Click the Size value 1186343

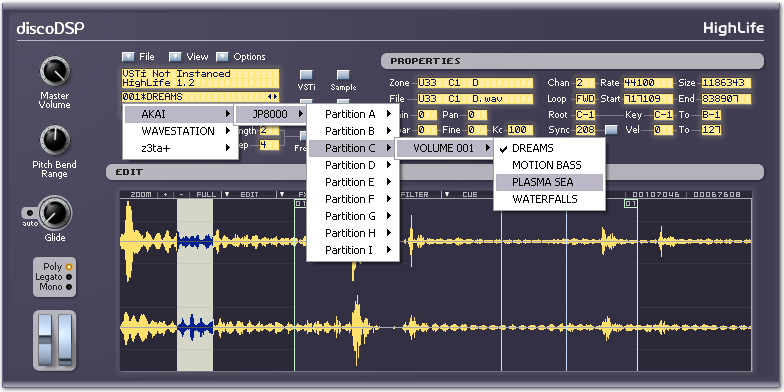726,83
